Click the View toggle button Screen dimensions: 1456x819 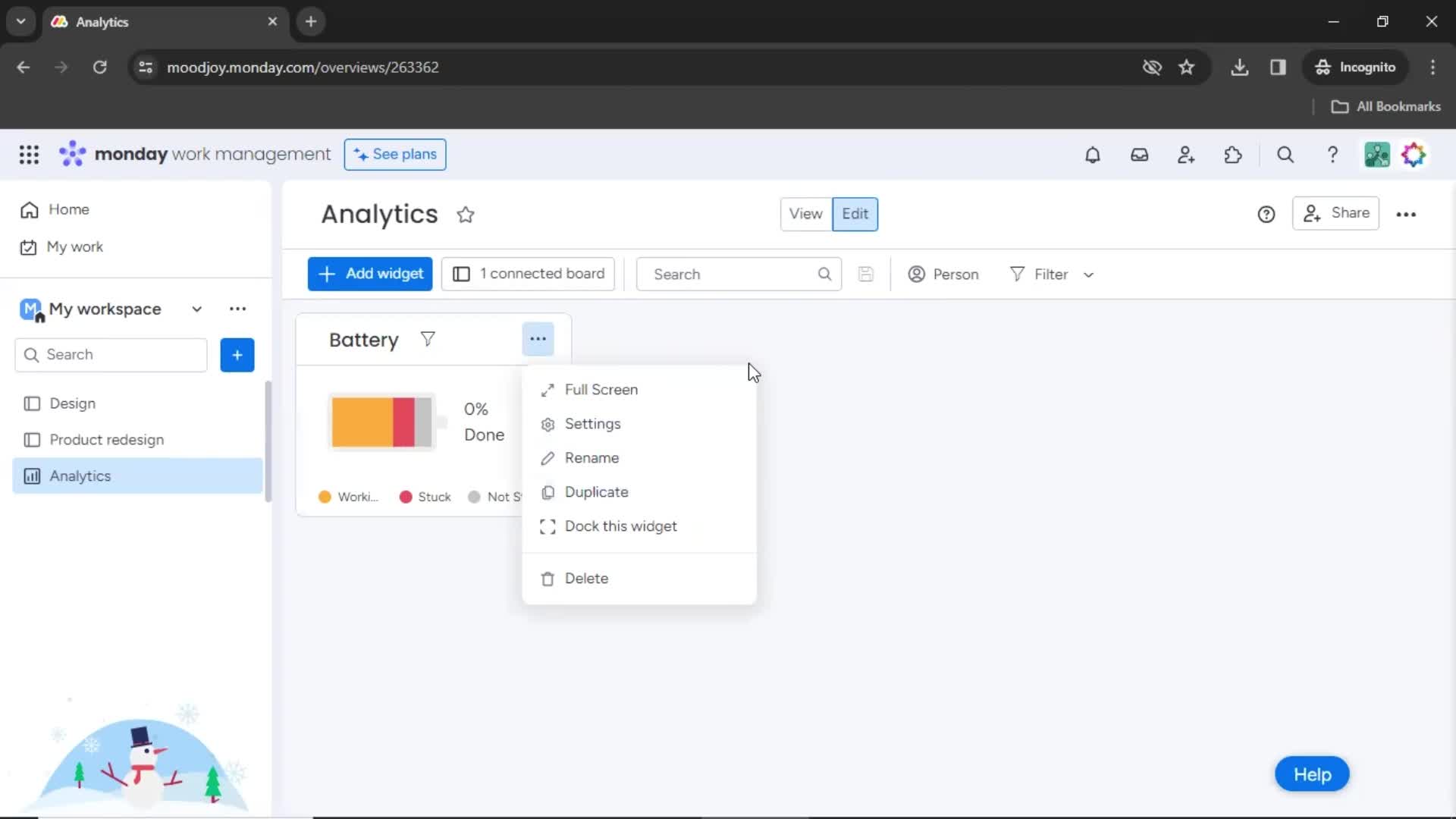point(805,213)
